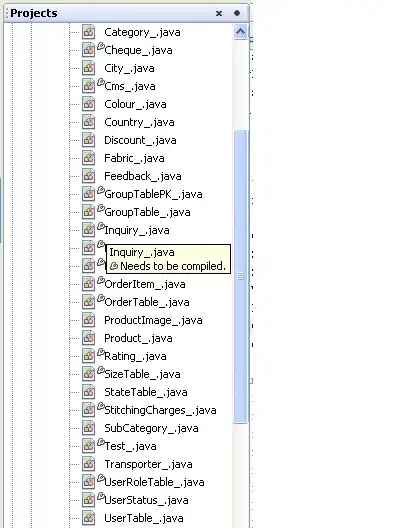
Task: Click the Fabric_.java file icon
Action: [x=89, y=158]
